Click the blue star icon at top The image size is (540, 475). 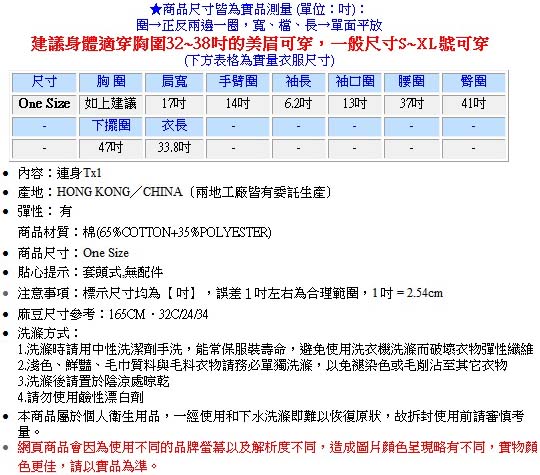coord(156,9)
